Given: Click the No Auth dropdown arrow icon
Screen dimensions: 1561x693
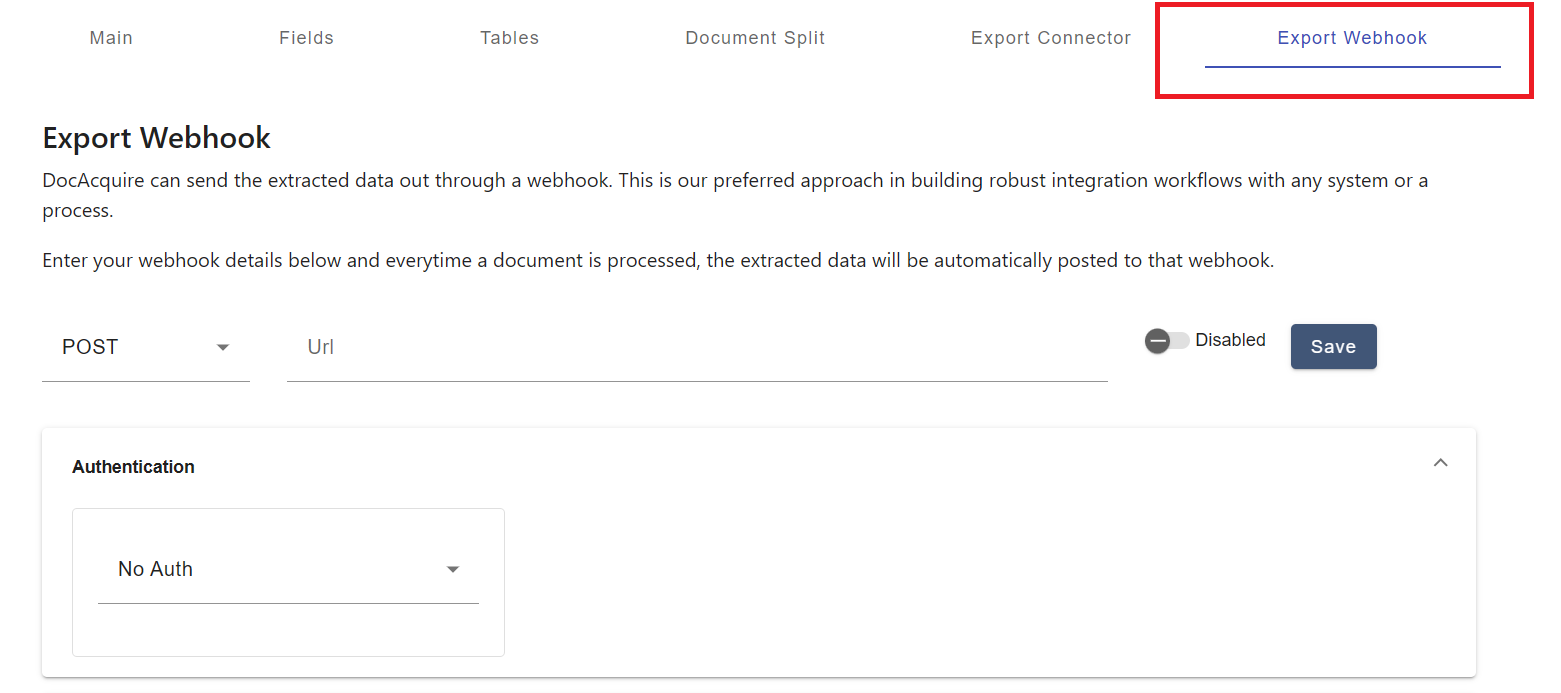Looking at the screenshot, I should [x=454, y=569].
